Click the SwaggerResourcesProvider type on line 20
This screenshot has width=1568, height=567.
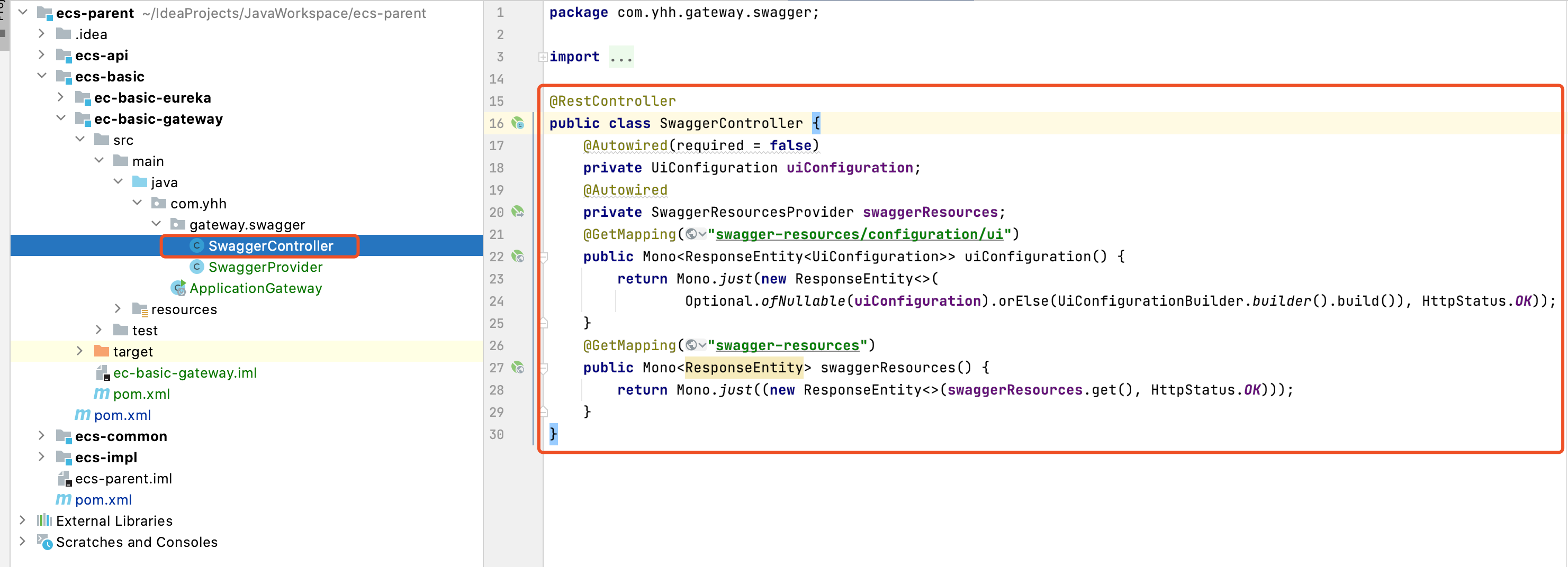point(752,212)
